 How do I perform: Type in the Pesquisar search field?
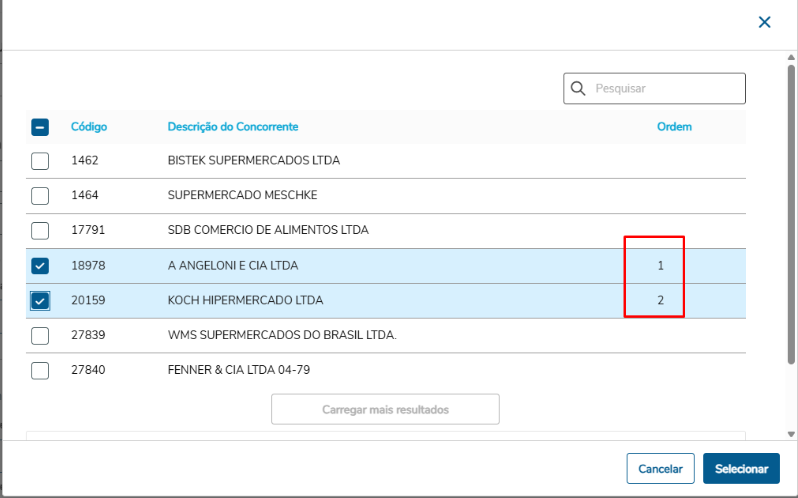[x=665, y=89]
